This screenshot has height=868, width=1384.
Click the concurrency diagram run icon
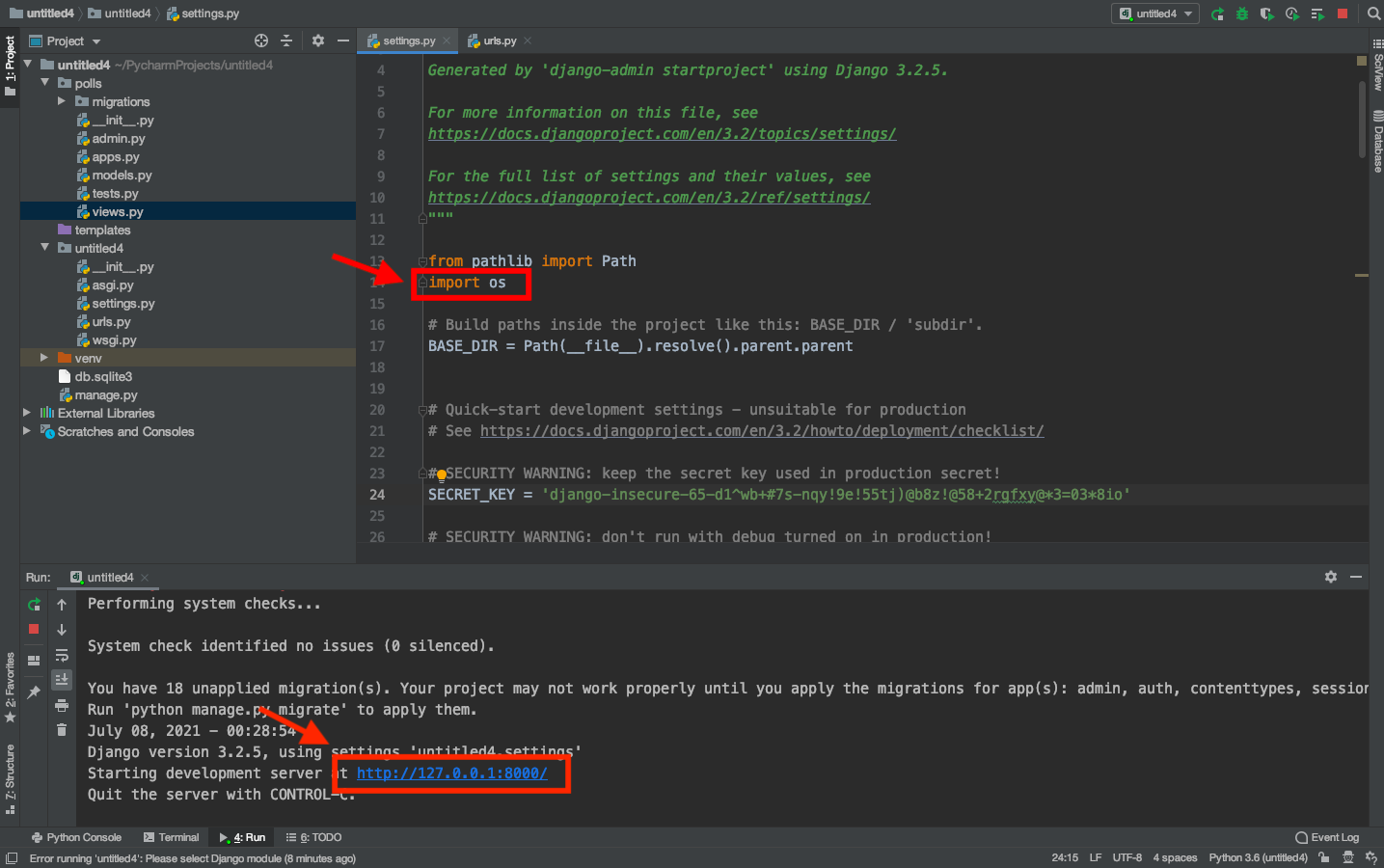click(1317, 14)
